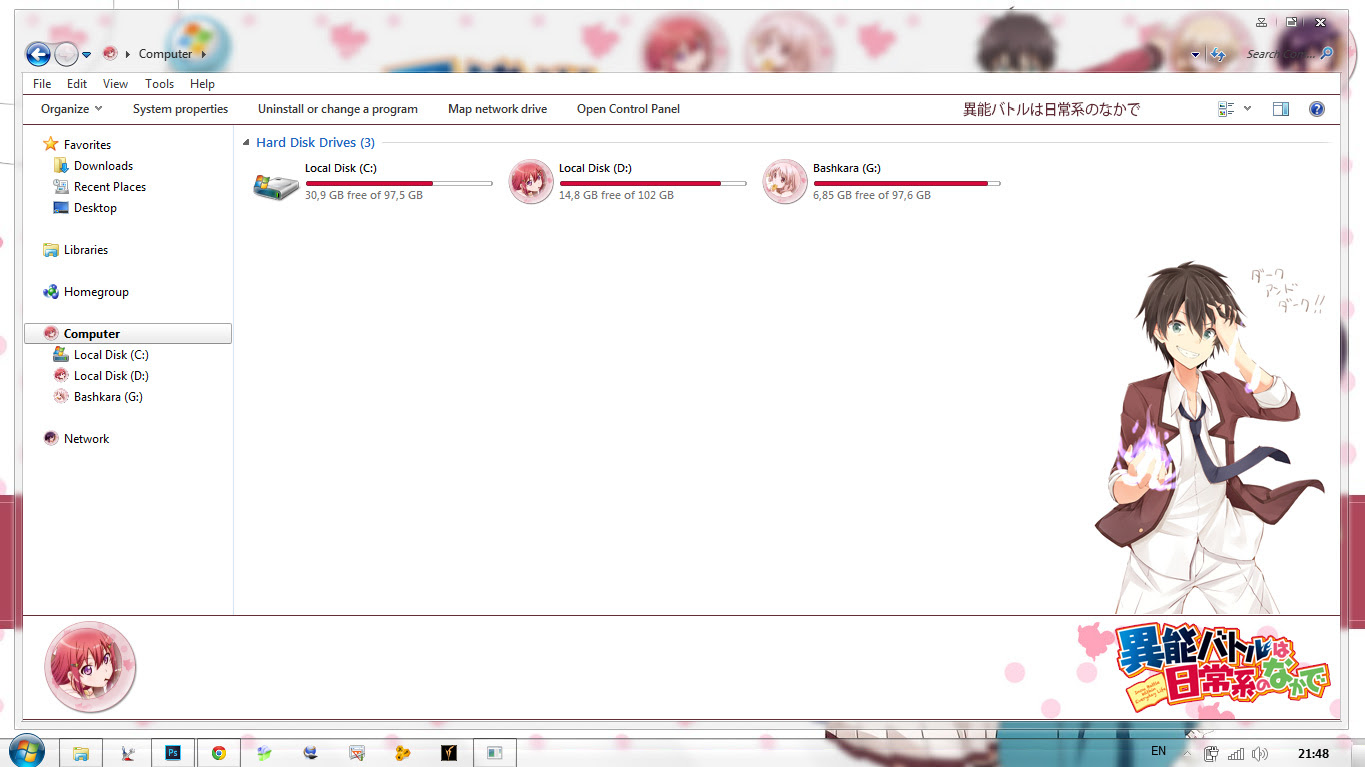The image size is (1365, 767).
Task: Open the More view options arrow
Action: [1247, 109]
